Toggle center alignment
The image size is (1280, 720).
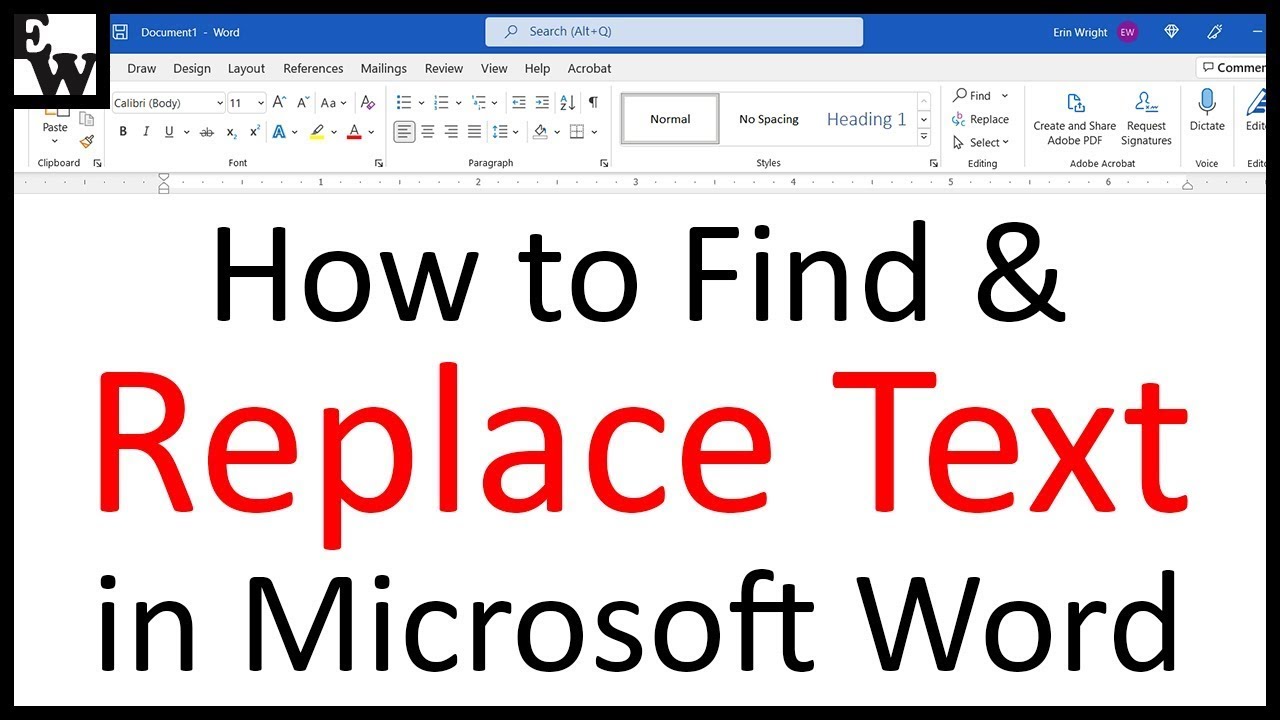[428, 132]
